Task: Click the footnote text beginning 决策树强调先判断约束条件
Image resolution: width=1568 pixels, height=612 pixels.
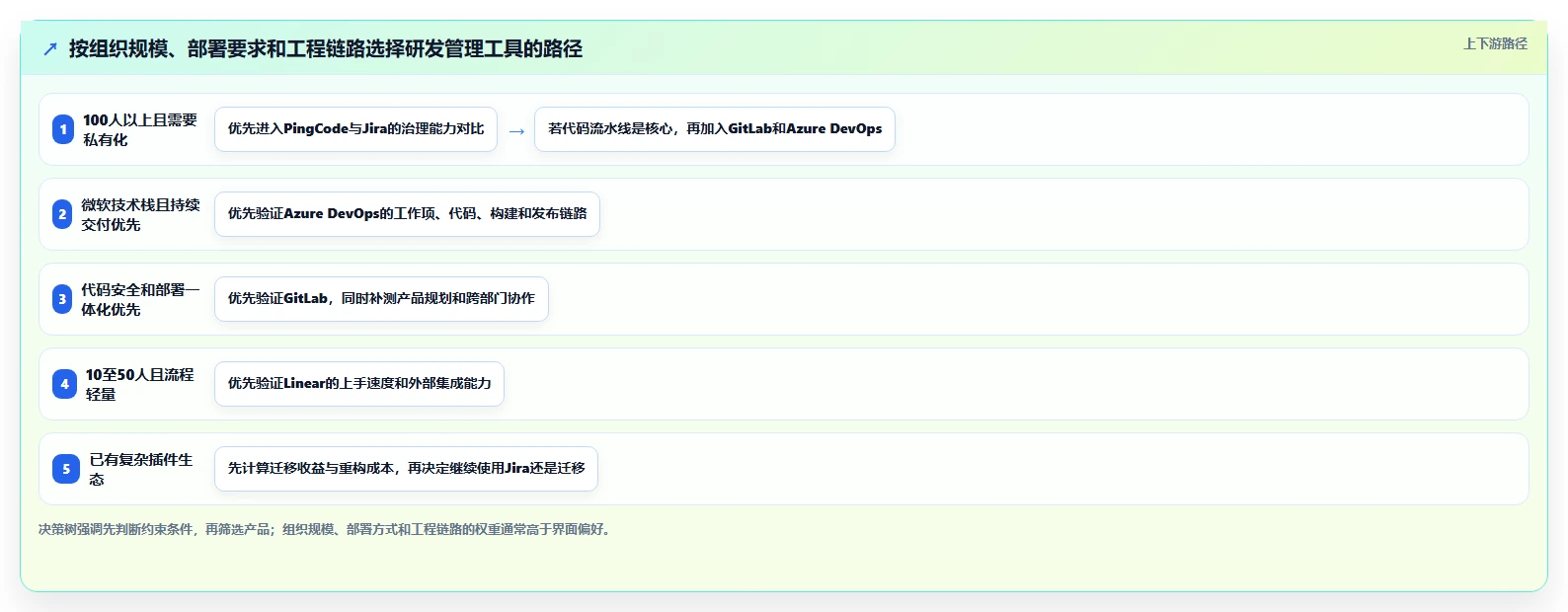Action: [x=326, y=529]
